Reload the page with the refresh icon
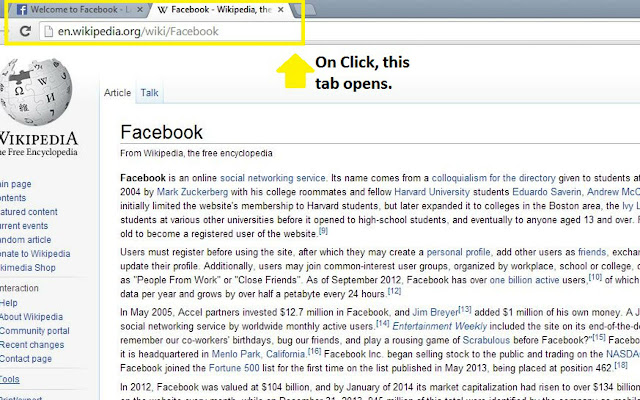Screen dimensions: 640x400 click(x=25, y=31)
